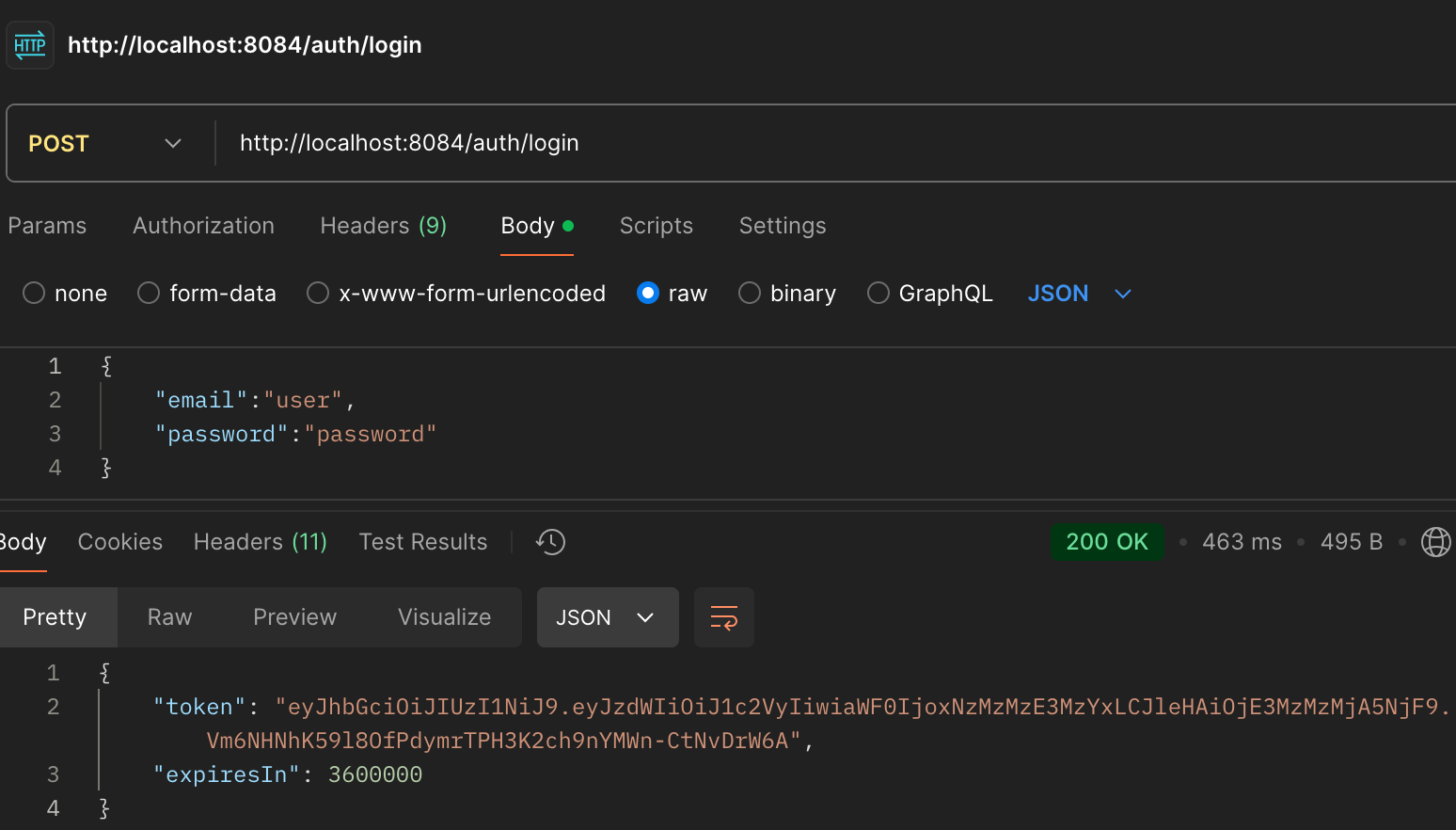Open the request Body tab
1456x830 pixels.
[537, 226]
